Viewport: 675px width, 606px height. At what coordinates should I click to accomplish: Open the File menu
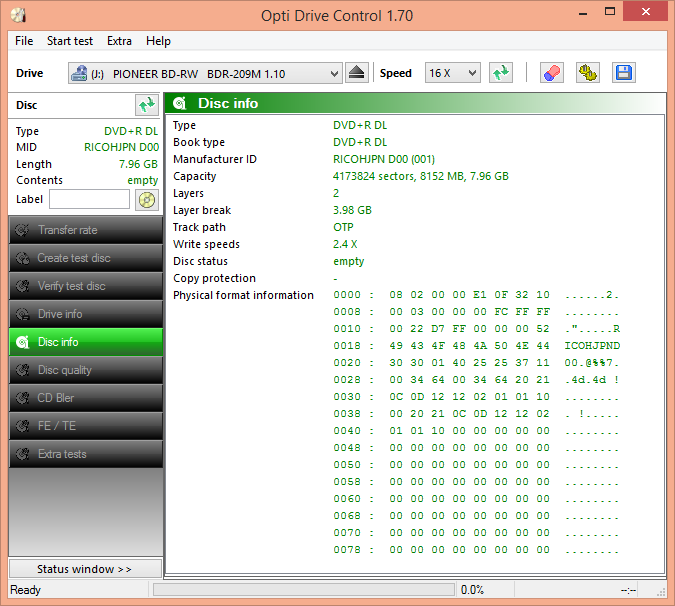(x=24, y=41)
